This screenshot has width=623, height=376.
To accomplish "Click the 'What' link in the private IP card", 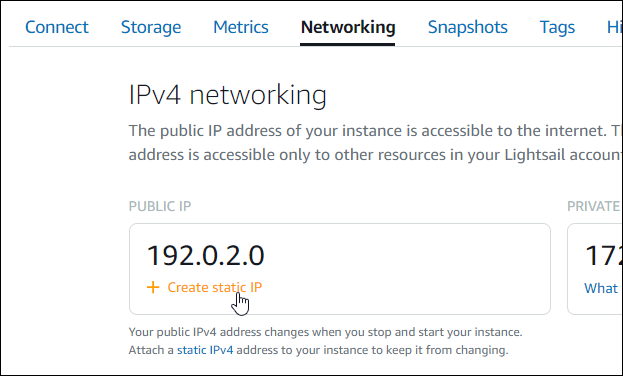I will click(x=601, y=288).
